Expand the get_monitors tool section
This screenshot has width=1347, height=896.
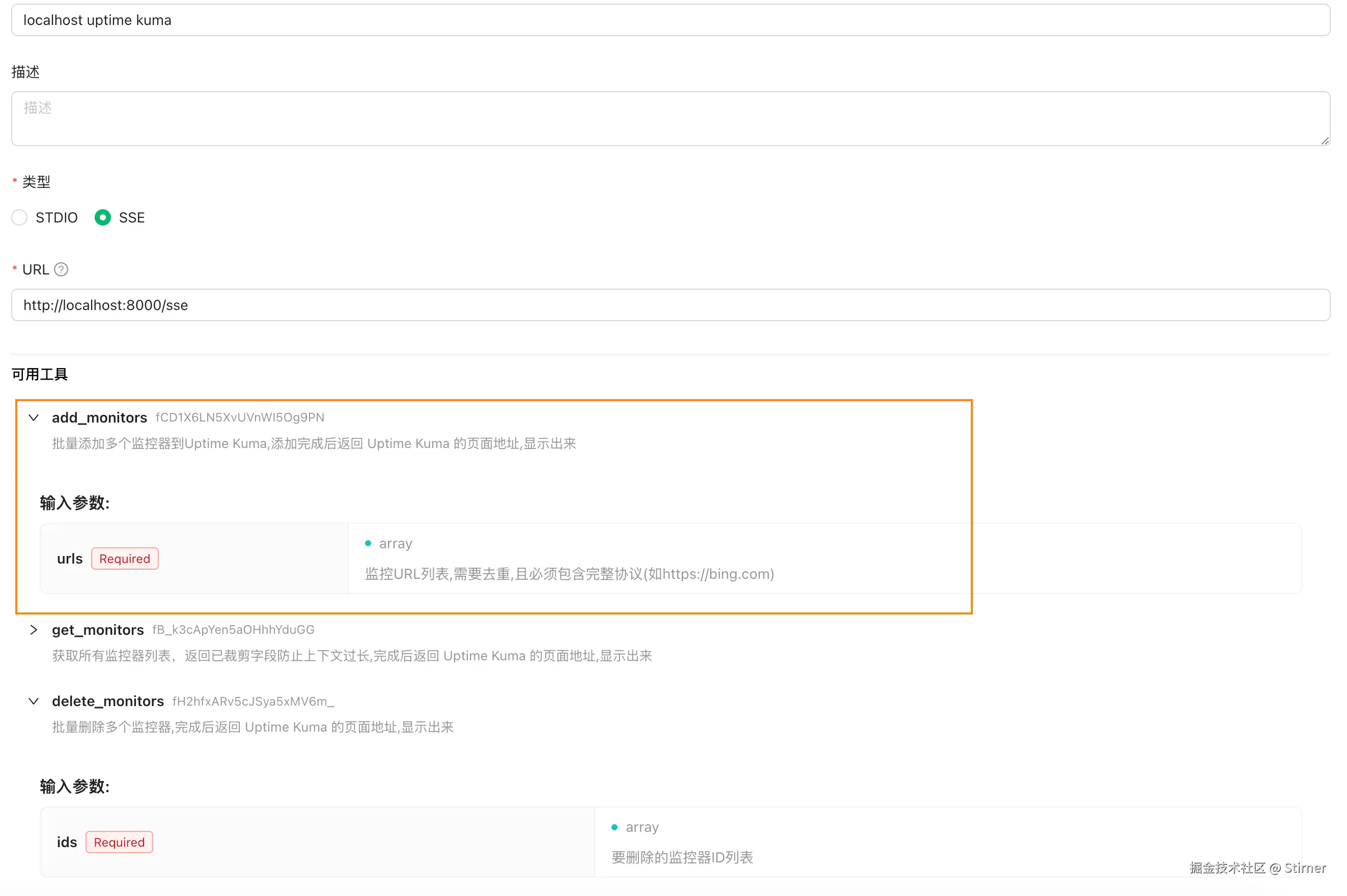point(34,630)
